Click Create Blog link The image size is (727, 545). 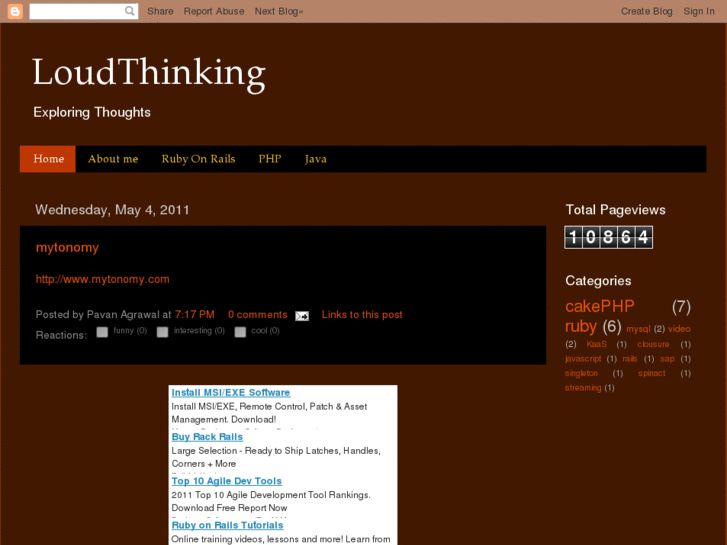click(646, 11)
